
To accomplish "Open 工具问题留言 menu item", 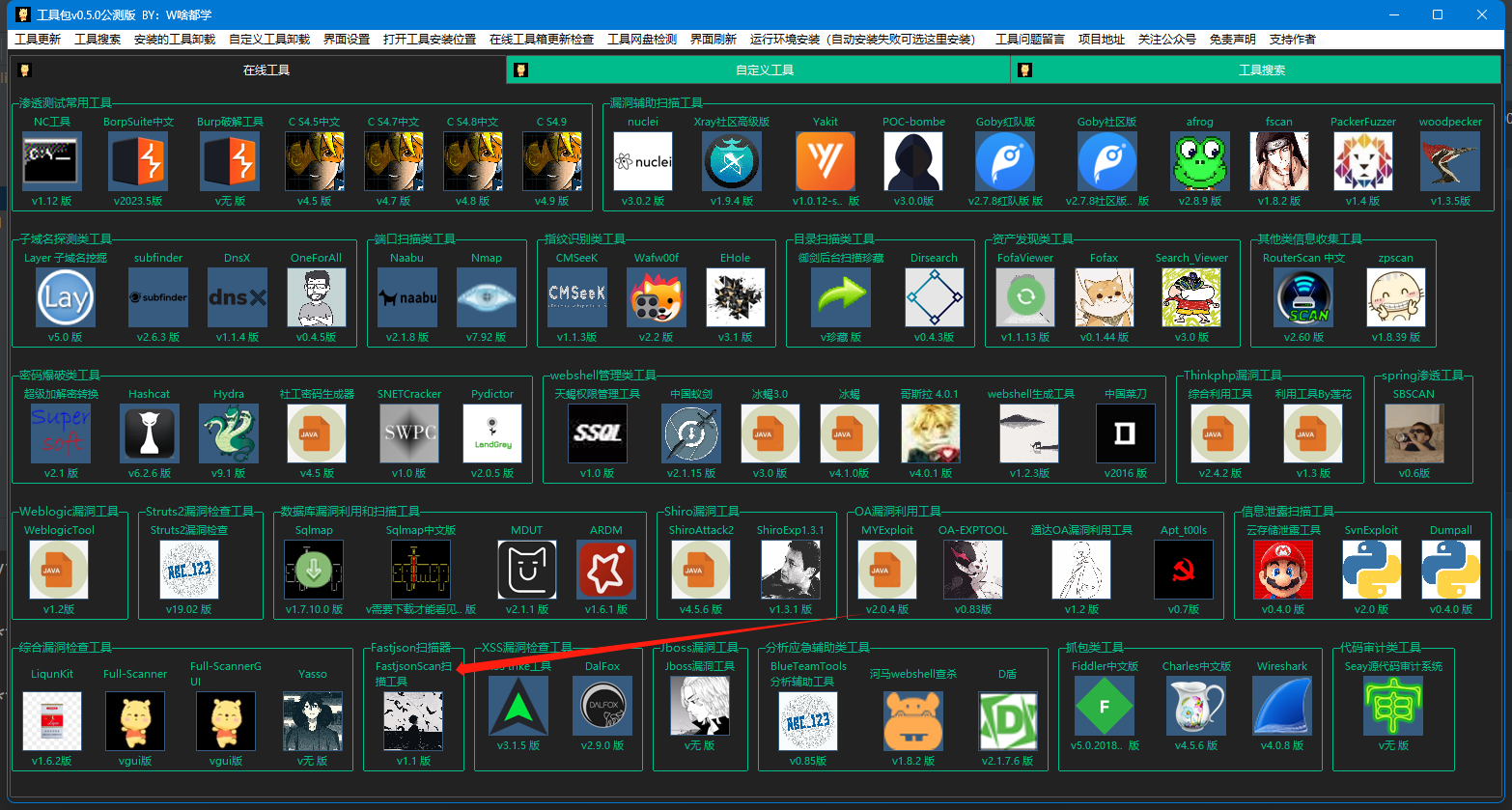I will [1030, 39].
